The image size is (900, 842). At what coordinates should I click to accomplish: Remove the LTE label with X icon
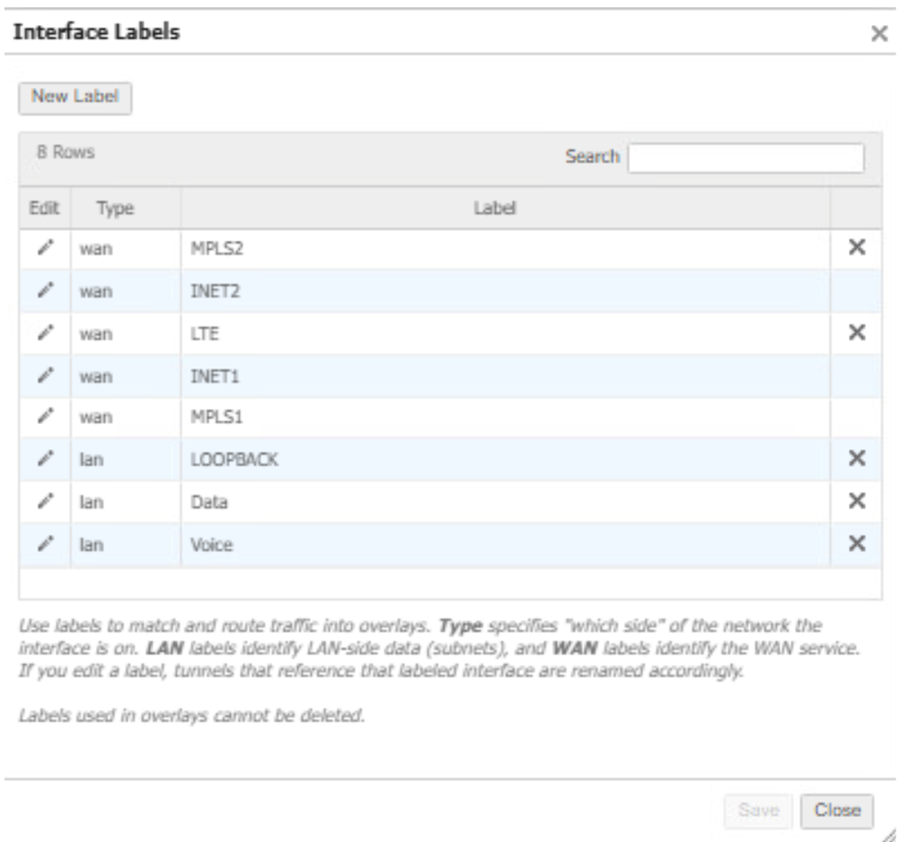[x=856, y=333]
